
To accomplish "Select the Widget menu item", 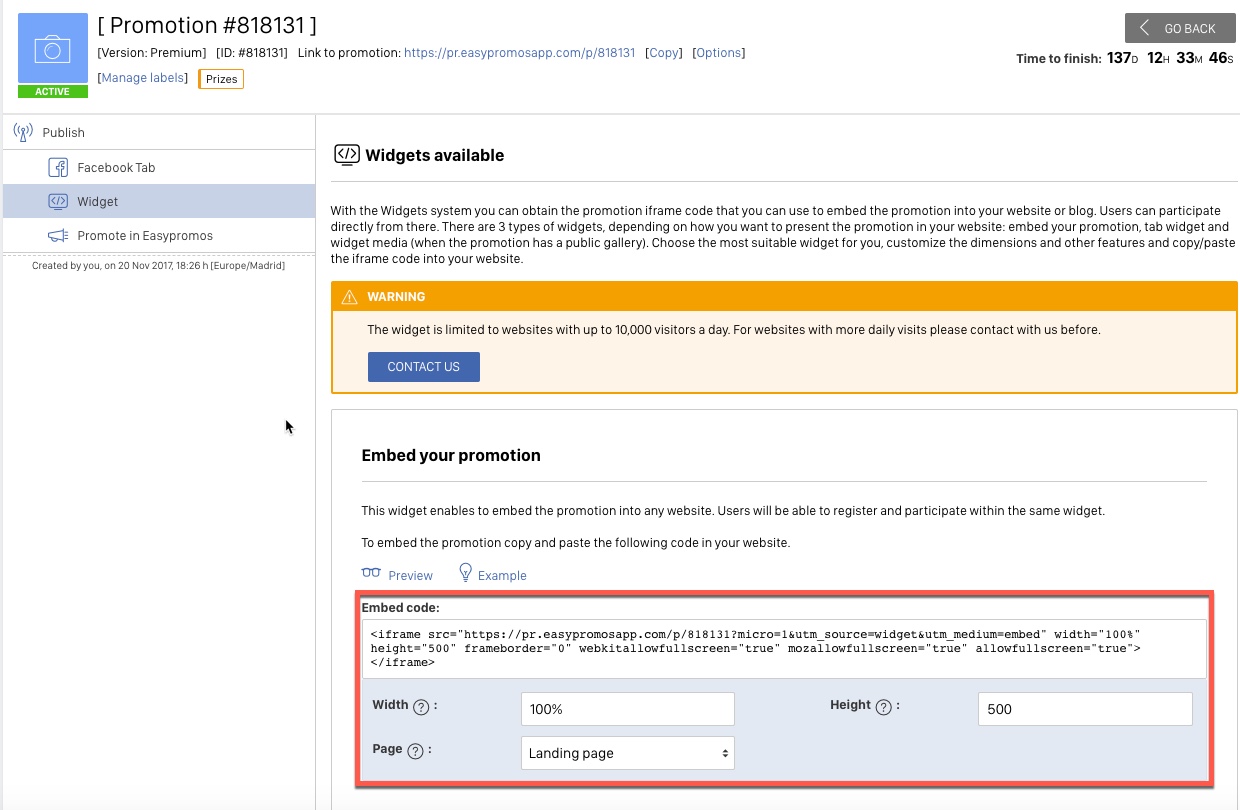I will pos(158,201).
